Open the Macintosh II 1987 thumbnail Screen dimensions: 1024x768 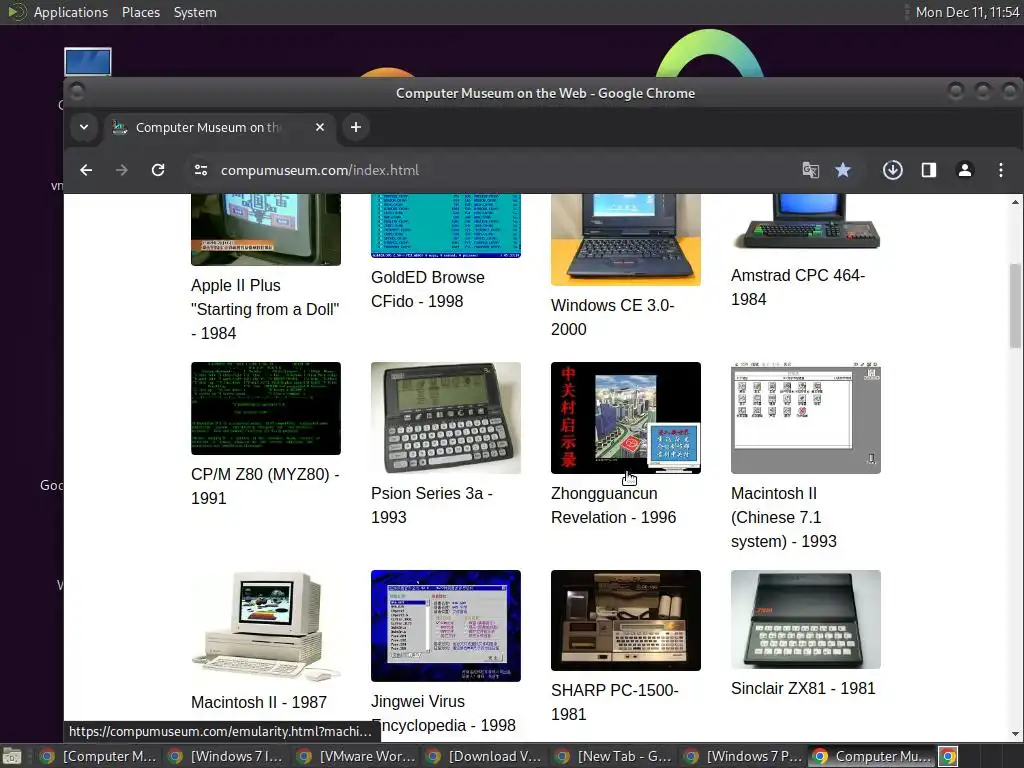[x=266, y=626]
